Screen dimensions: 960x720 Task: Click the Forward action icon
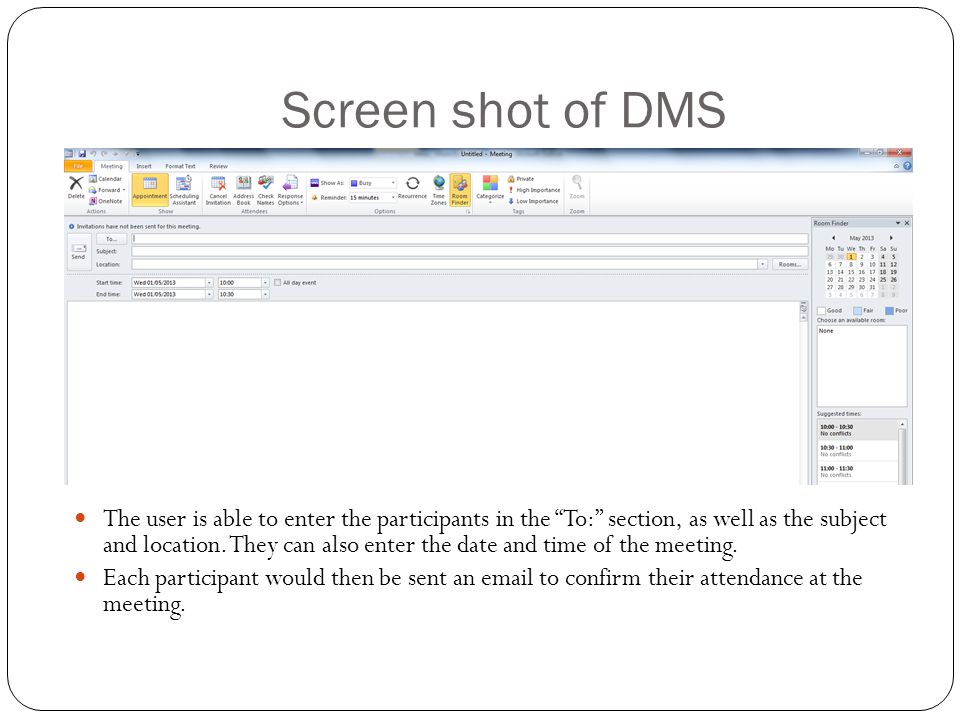[x=107, y=190]
